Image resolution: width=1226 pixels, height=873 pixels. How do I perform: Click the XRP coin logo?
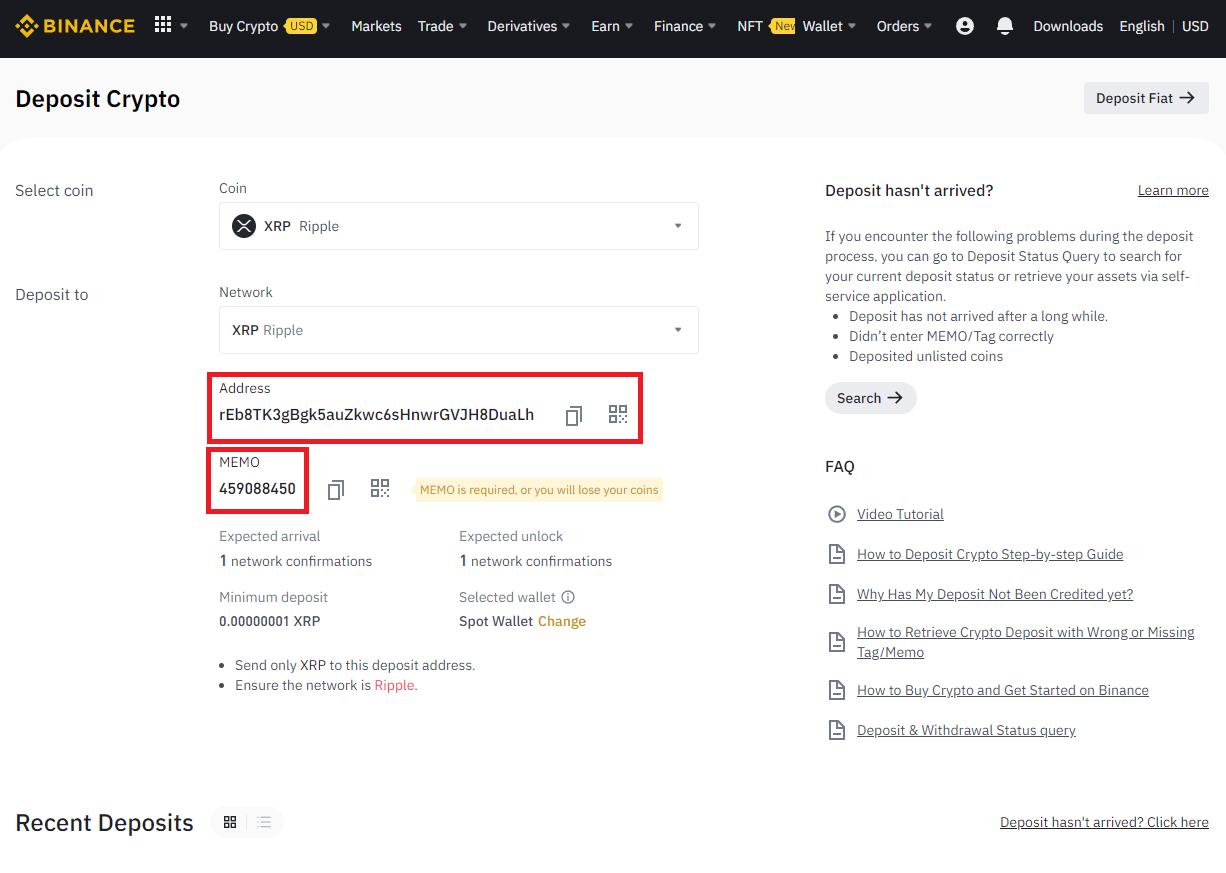click(244, 226)
